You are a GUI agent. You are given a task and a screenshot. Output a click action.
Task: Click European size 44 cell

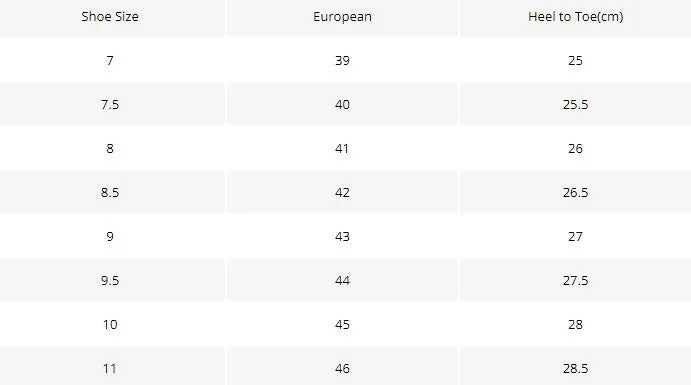[342, 281]
